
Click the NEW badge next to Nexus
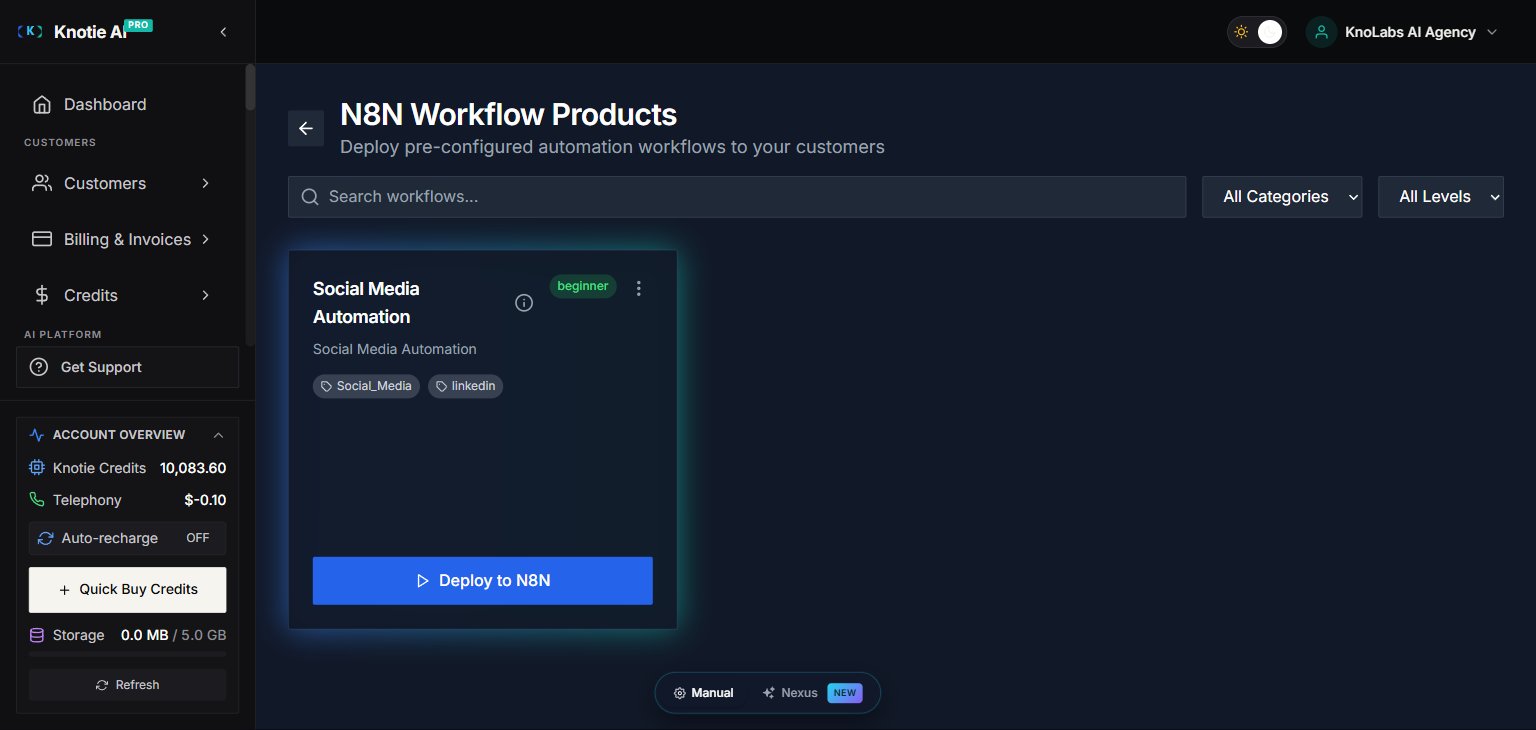[845, 693]
